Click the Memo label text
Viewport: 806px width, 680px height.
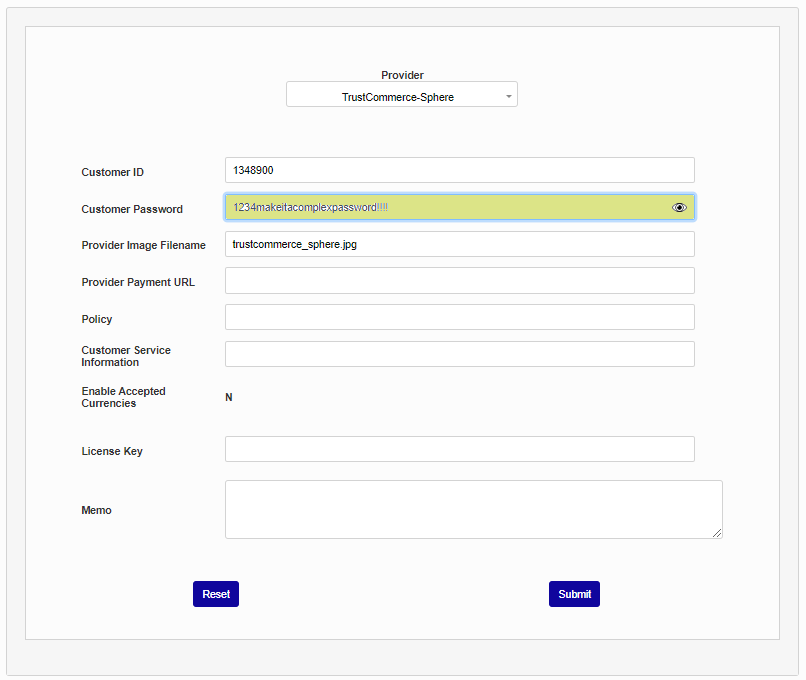coord(96,510)
